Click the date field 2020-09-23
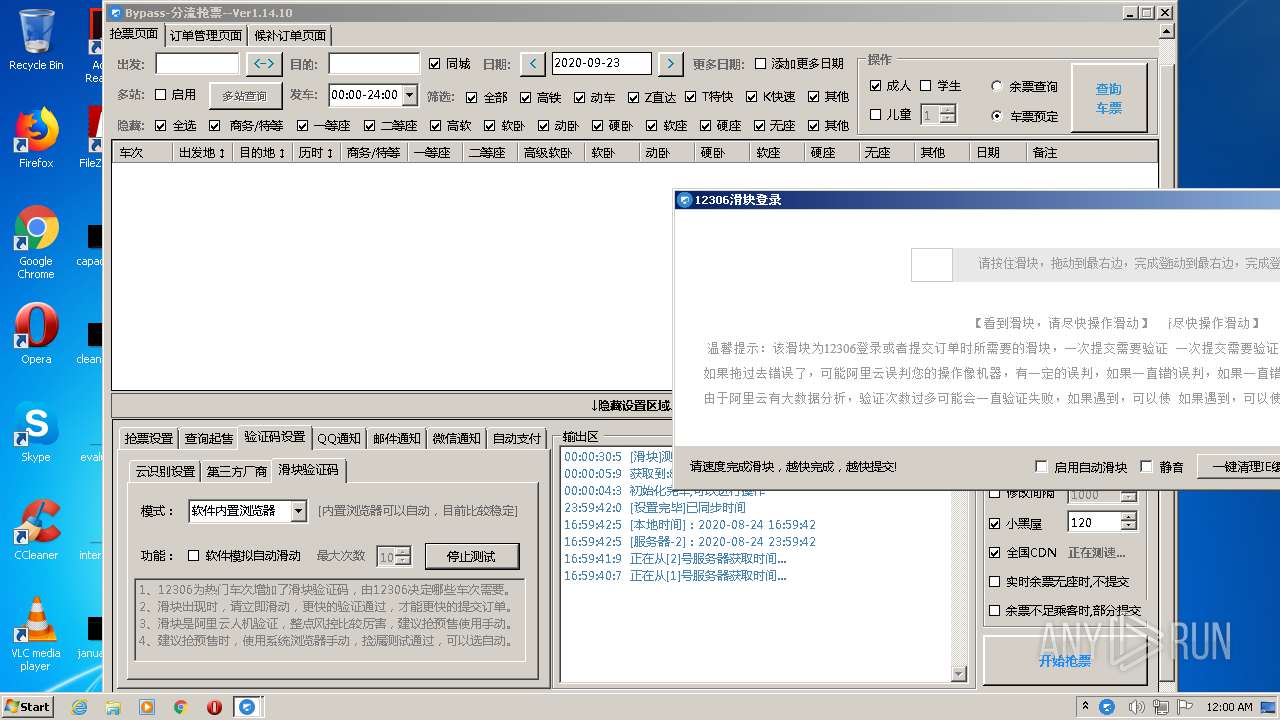1280x720 pixels. click(602, 63)
